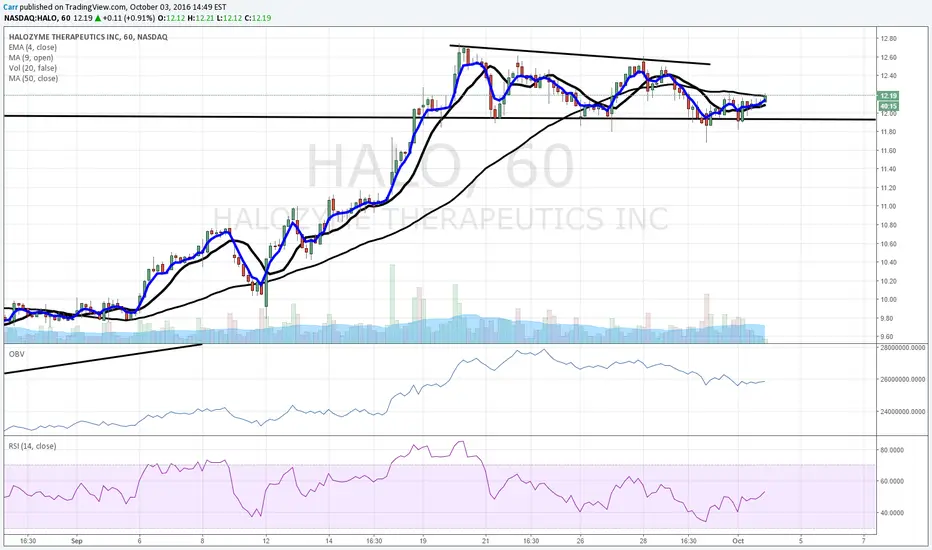The height and width of the screenshot is (550, 932).
Task: Click the 5 date label on time axis
Action: (801, 541)
